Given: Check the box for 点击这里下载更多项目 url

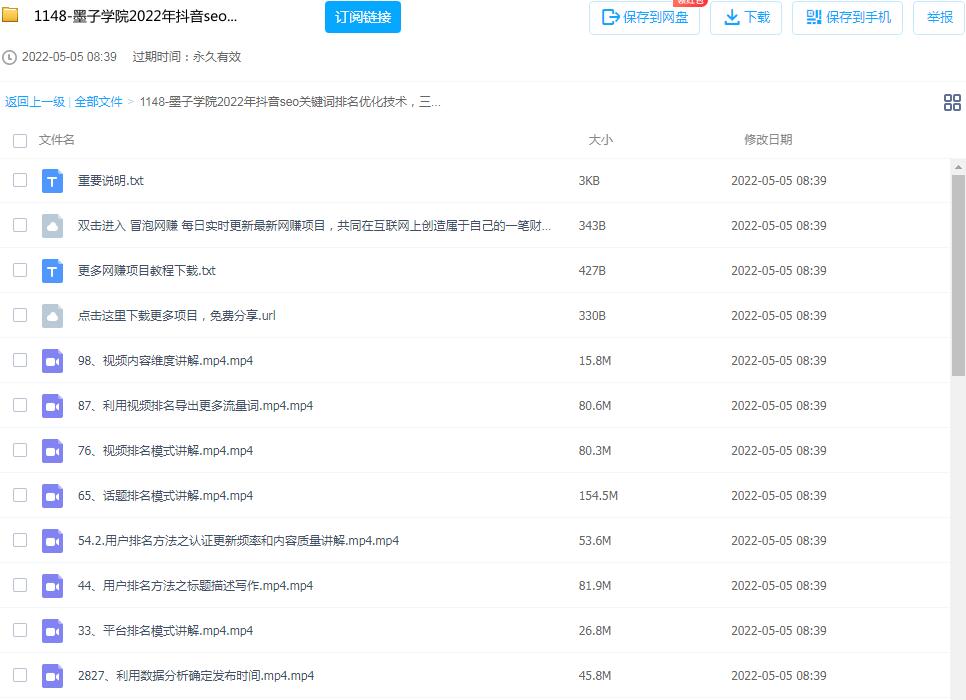Looking at the screenshot, I should point(20,315).
